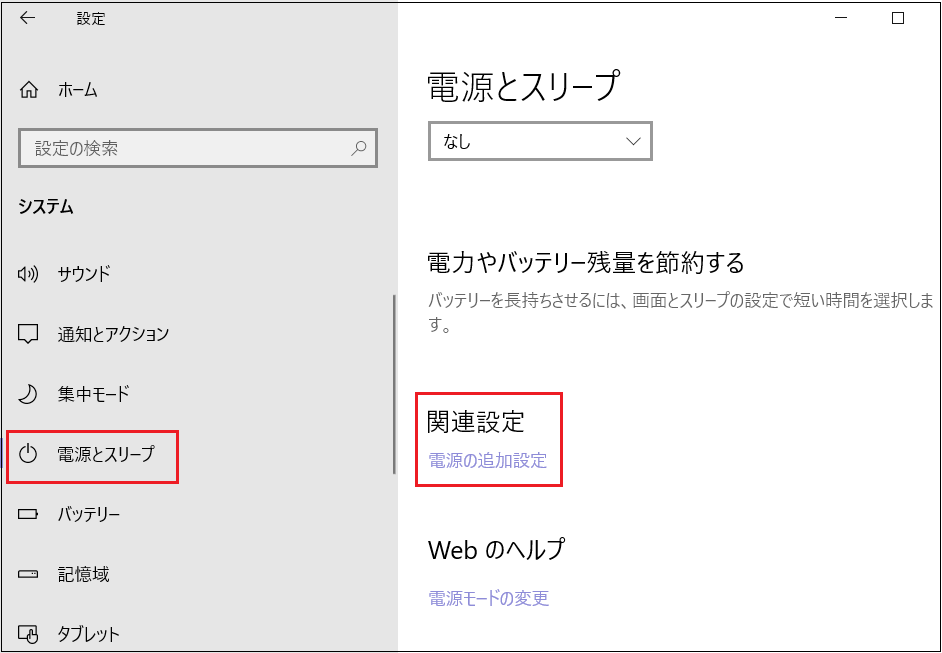This screenshot has height=653, width=942.
Task: Click the chevron arrow on the なし combo box
Action: pos(633,142)
